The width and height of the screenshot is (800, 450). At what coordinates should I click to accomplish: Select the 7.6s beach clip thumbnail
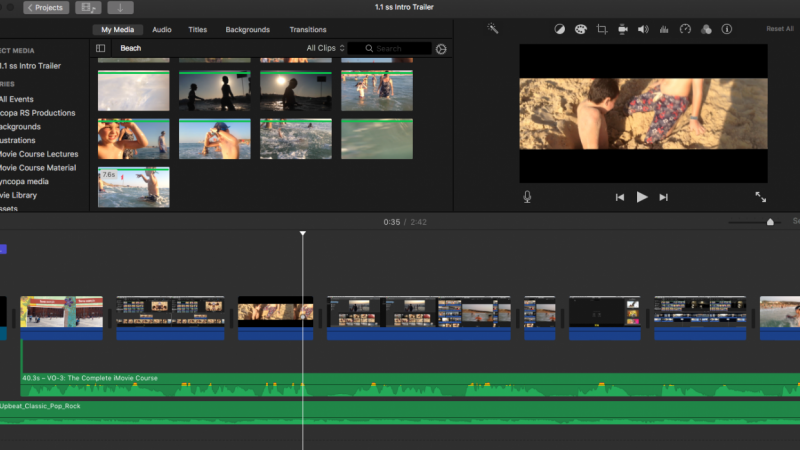(134, 187)
